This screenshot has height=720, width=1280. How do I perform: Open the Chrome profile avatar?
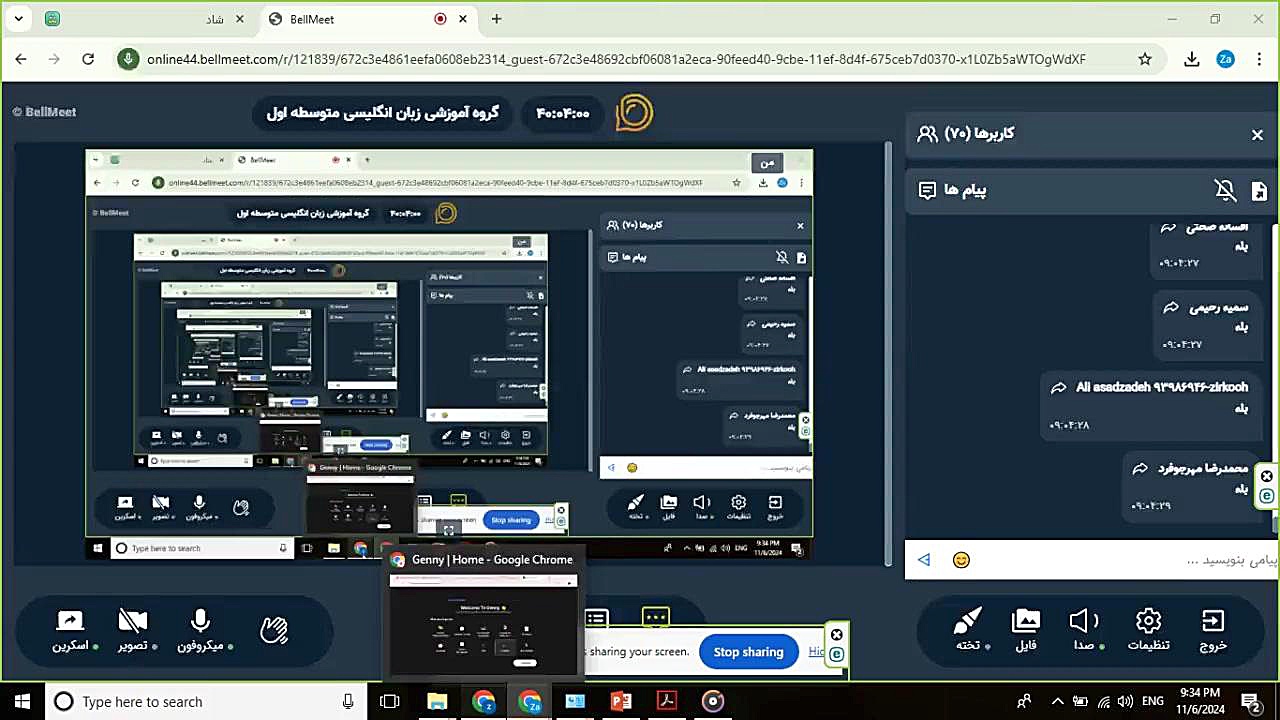point(1225,60)
